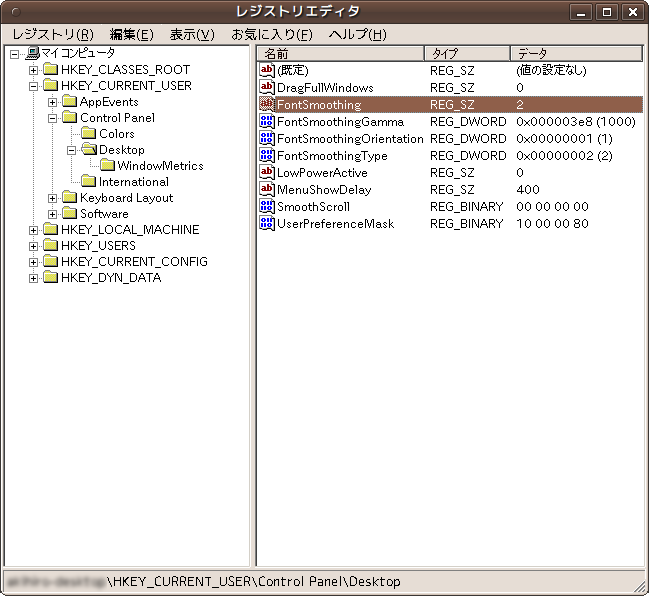Click the HKEY_USERS folder icon
This screenshot has height=596, width=649.
click(x=51, y=245)
